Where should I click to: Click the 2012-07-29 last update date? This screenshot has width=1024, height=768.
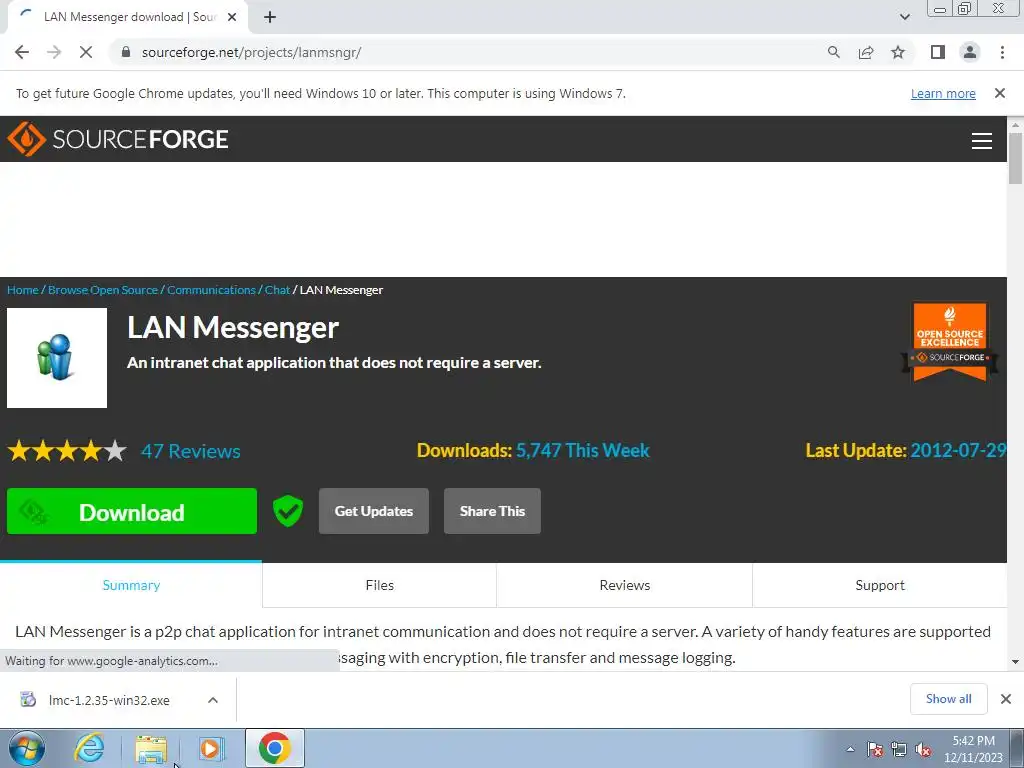958,451
